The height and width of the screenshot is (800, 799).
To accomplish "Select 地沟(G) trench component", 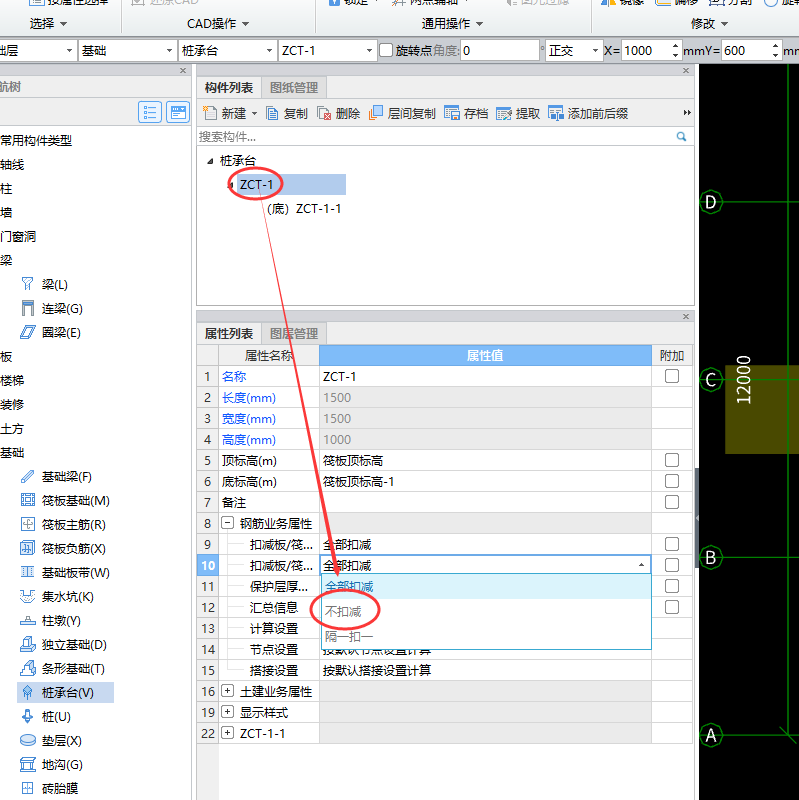I will click(x=52, y=764).
